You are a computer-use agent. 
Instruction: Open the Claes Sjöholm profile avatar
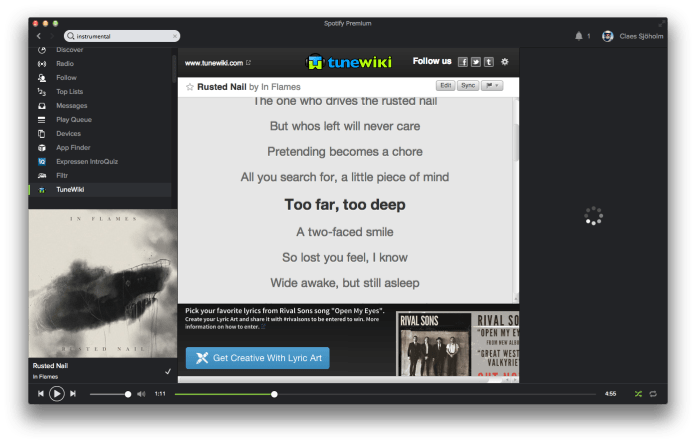tap(608, 36)
